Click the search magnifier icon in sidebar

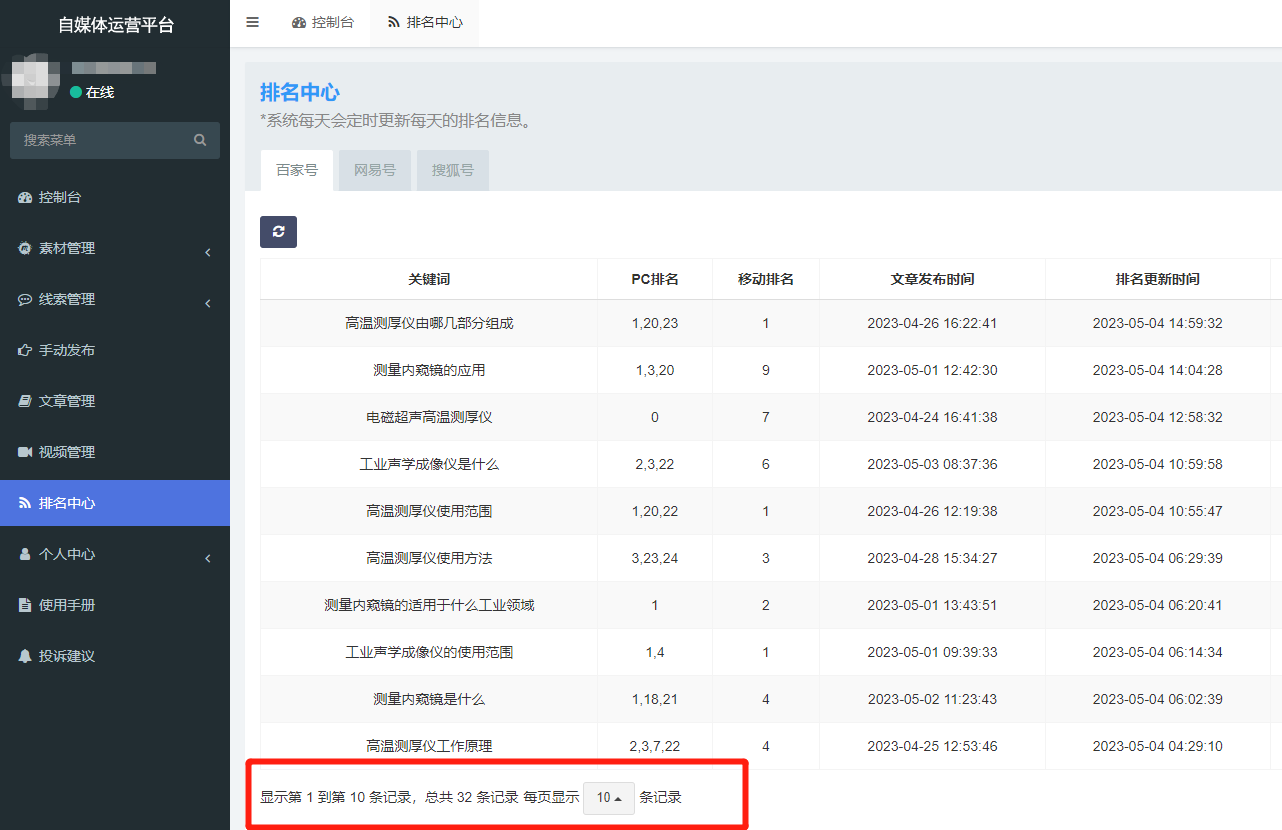[x=200, y=140]
